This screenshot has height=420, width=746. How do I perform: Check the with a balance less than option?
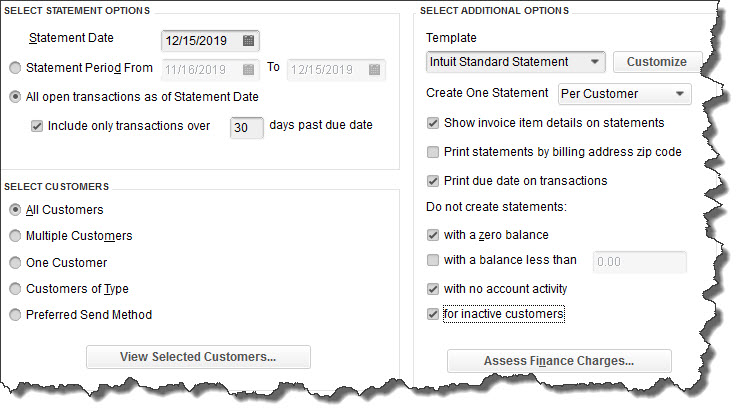point(433,260)
